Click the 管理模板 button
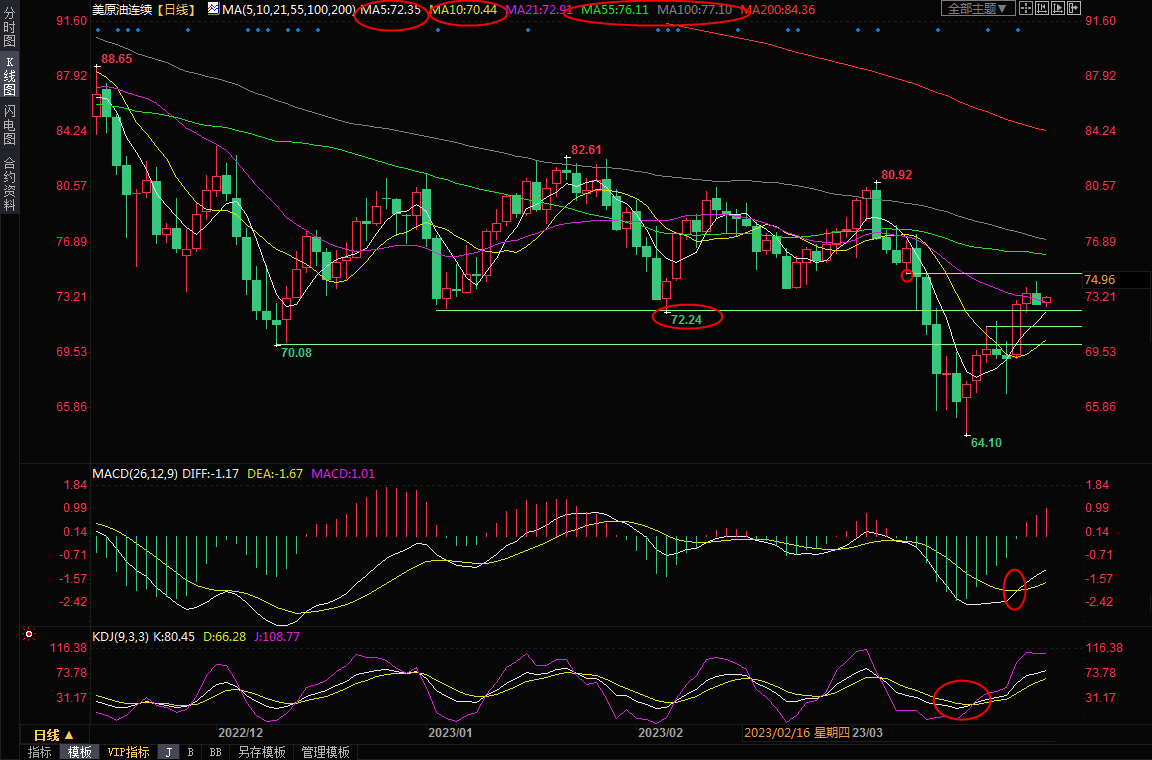This screenshot has width=1152, height=760. [x=325, y=752]
